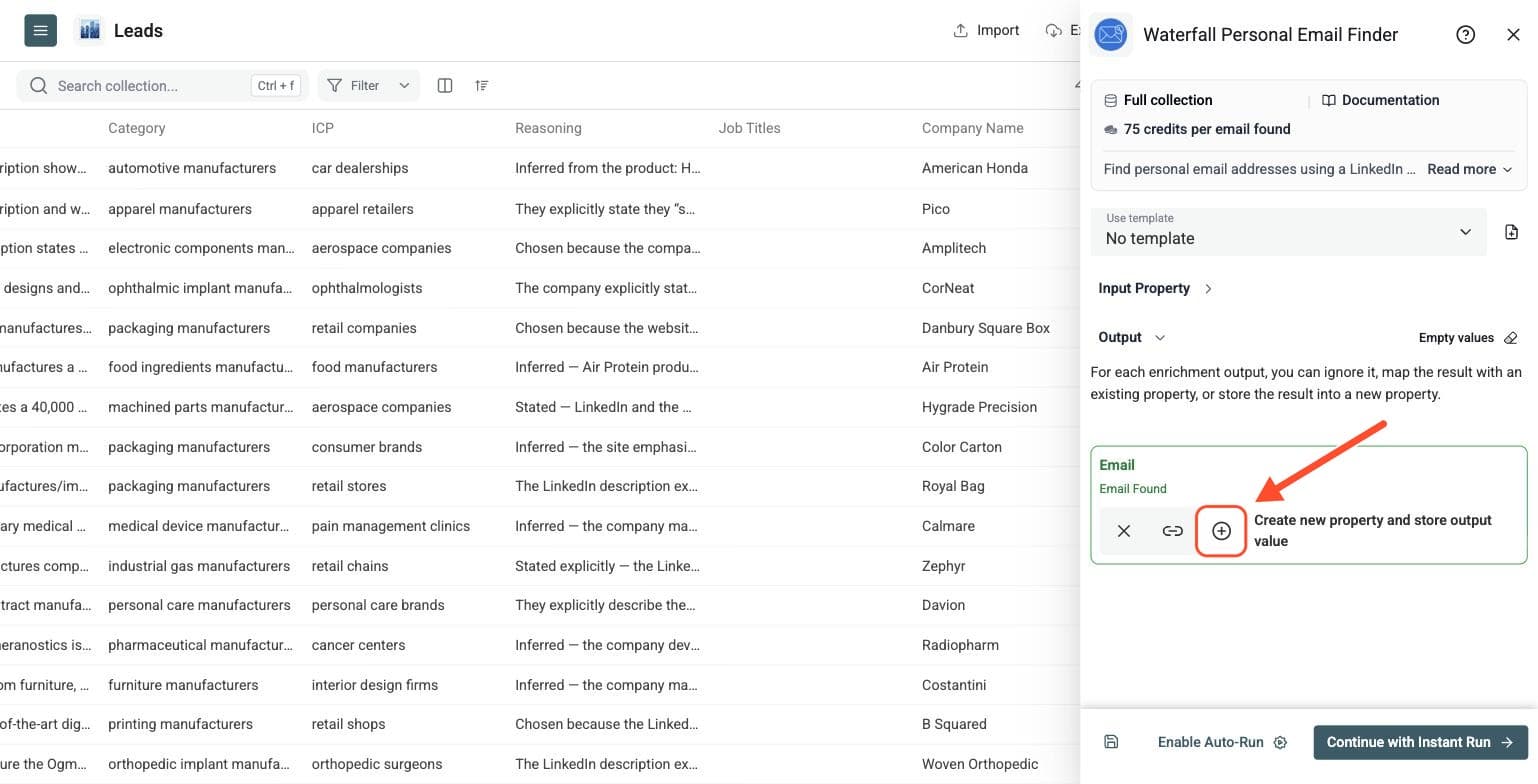Select the Amplitech company cell
The width and height of the screenshot is (1538, 784).
954,248
